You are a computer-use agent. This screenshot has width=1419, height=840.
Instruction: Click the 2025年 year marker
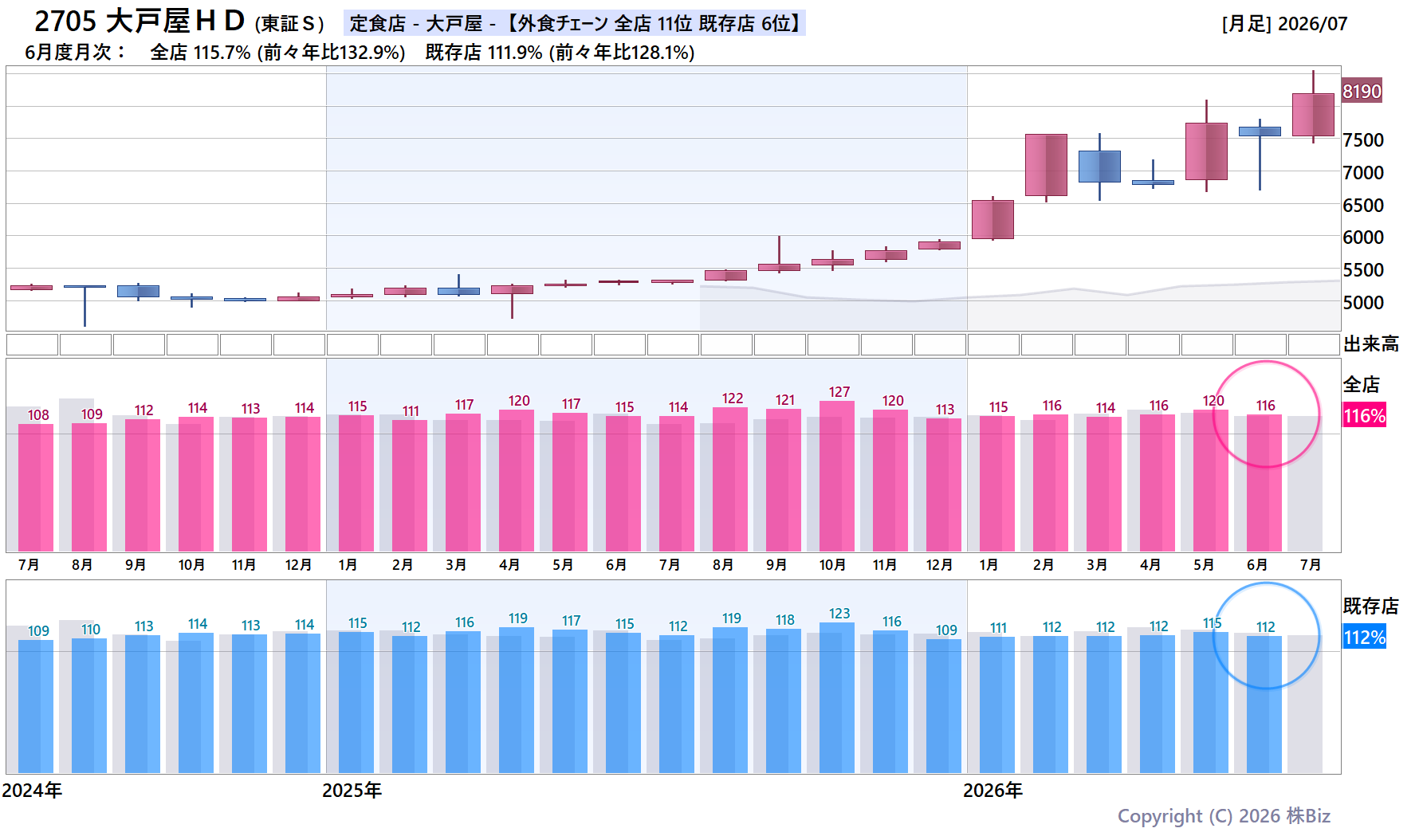point(352,791)
